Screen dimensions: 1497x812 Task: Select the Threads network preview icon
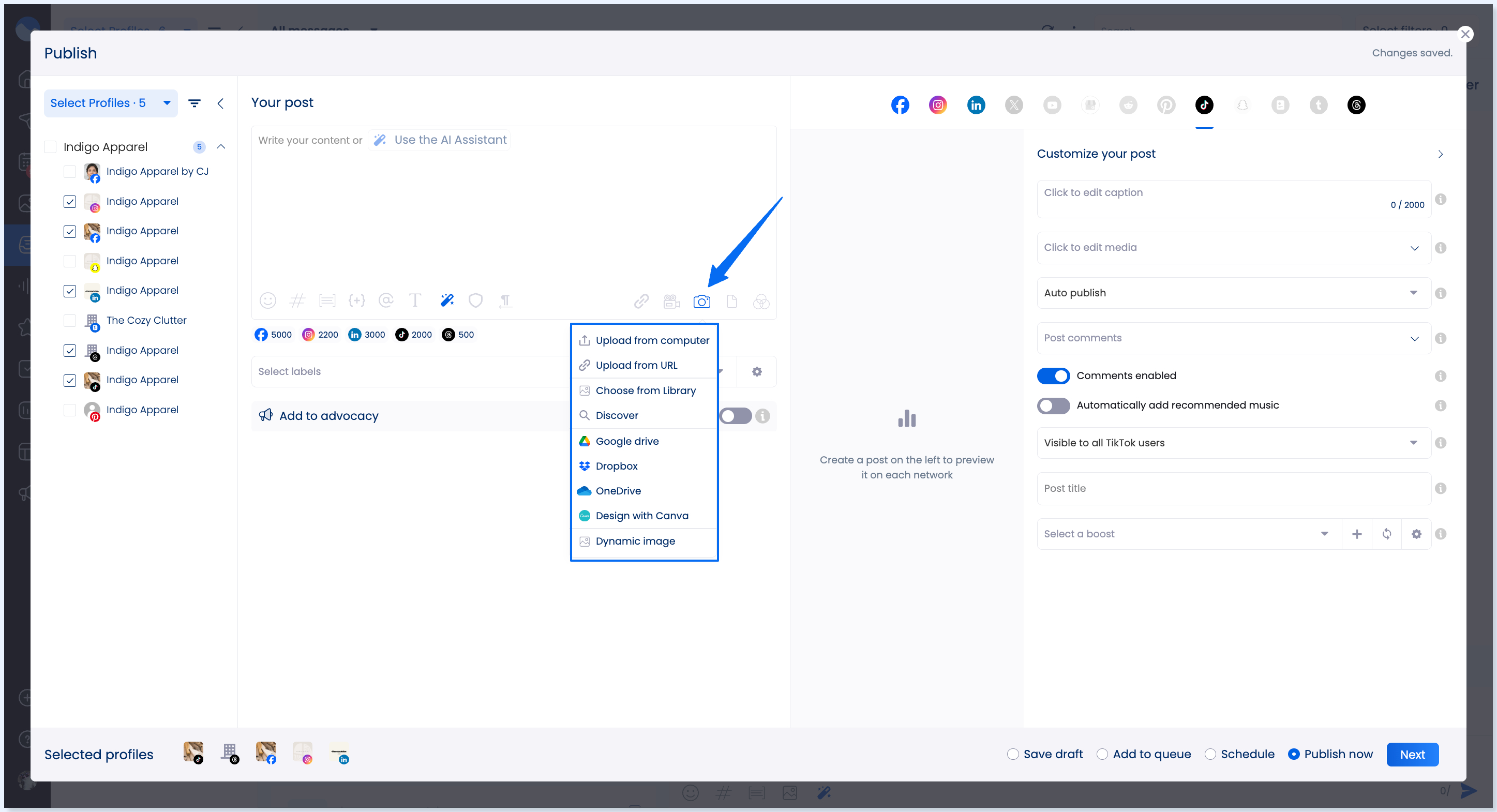(x=1356, y=105)
